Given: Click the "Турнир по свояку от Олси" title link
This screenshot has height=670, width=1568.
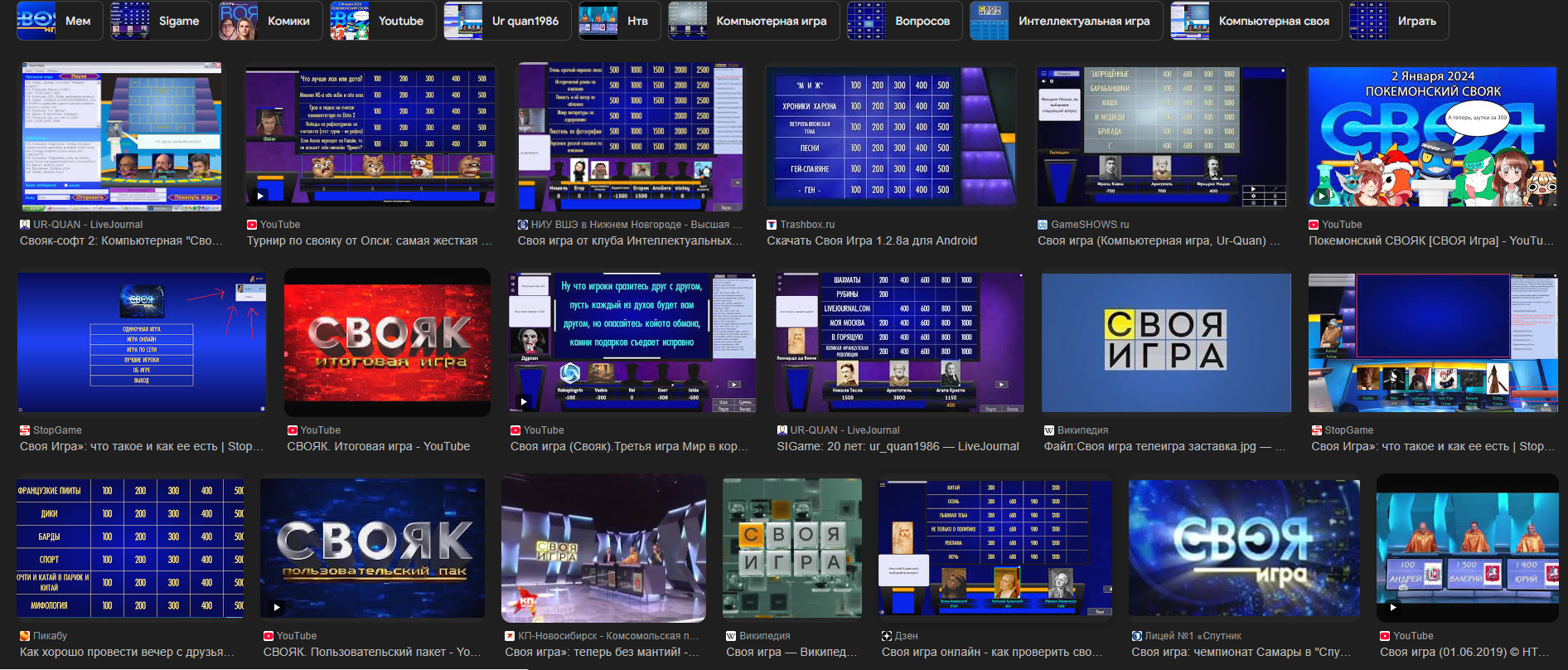Looking at the screenshot, I should pyautogui.click(x=370, y=240).
